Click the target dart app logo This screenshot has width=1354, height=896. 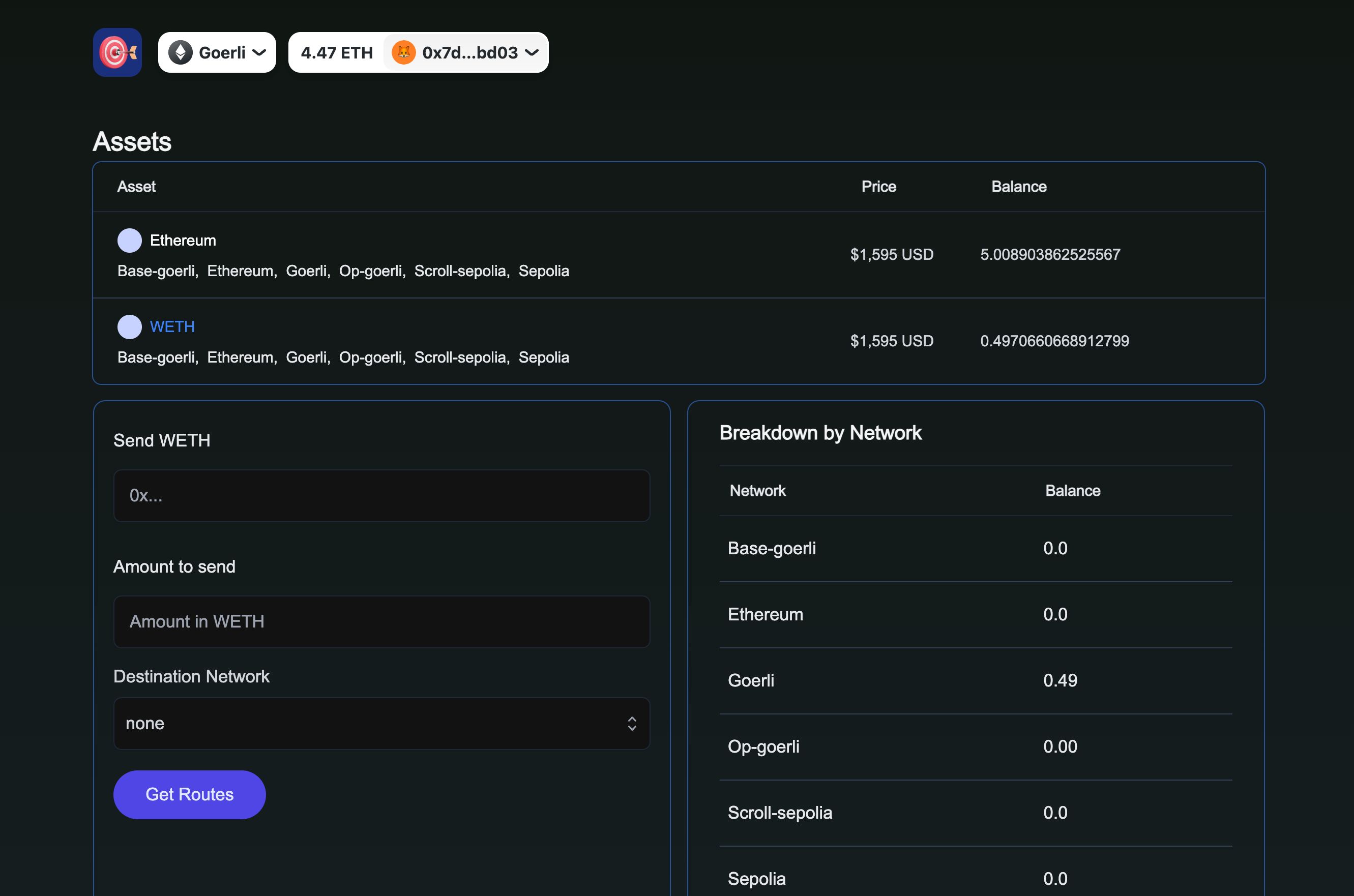point(117,52)
